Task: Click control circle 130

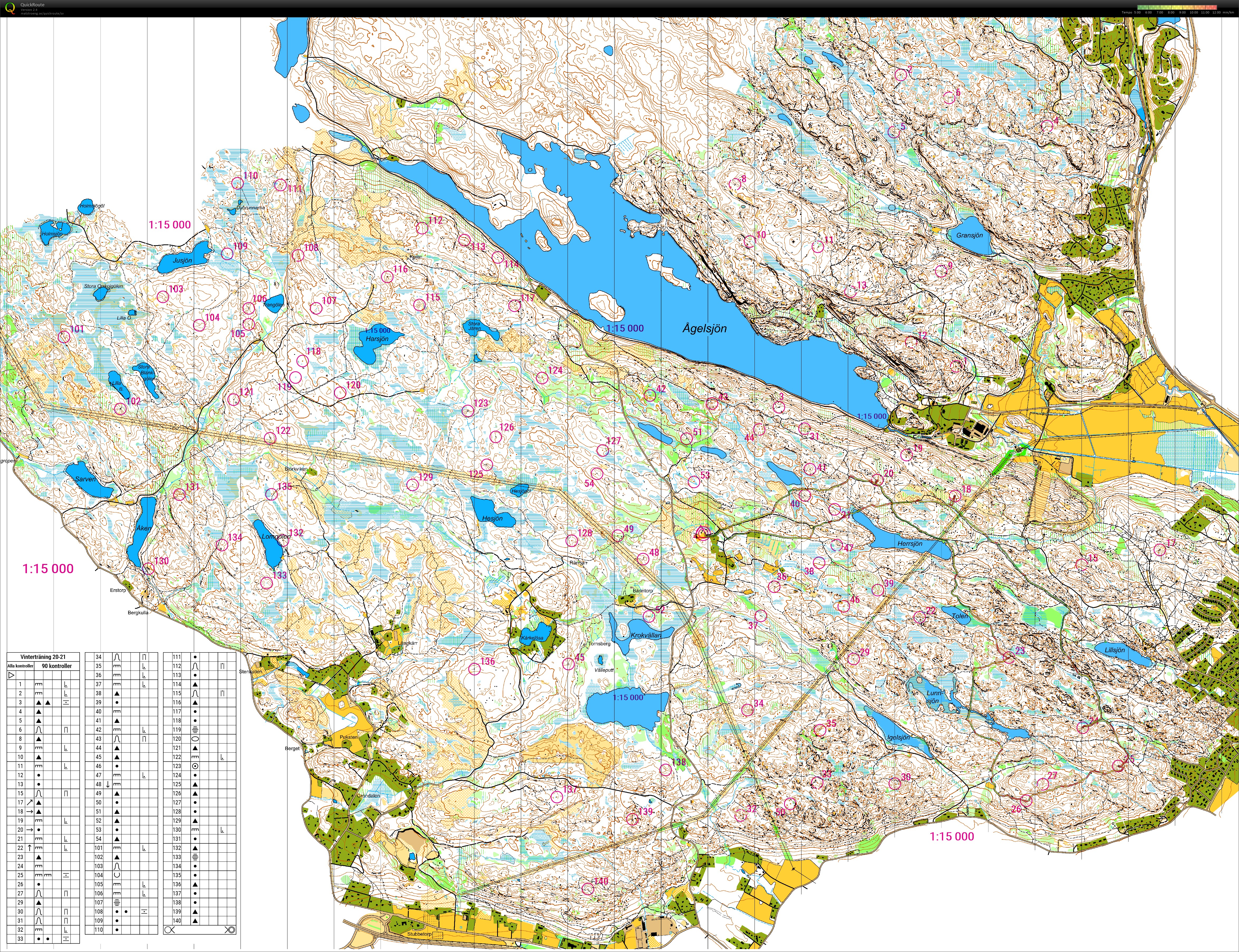Action: [x=148, y=568]
